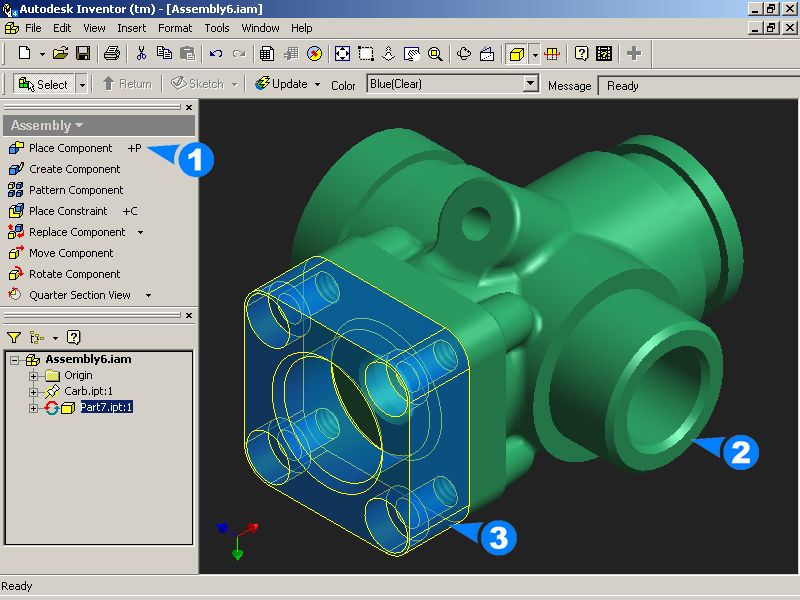Viewport: 800px width, 600px height.
Task: Click the Open file folder icon
Action: (x=60, y=53)
